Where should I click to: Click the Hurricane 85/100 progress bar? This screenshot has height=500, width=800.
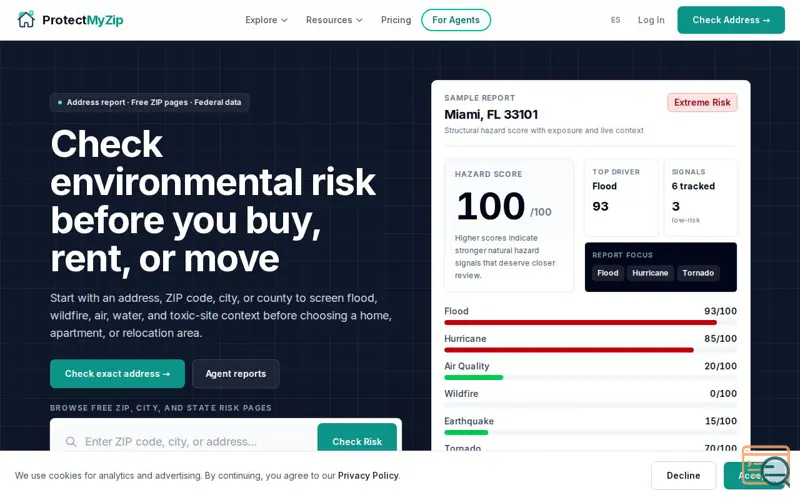590,350
